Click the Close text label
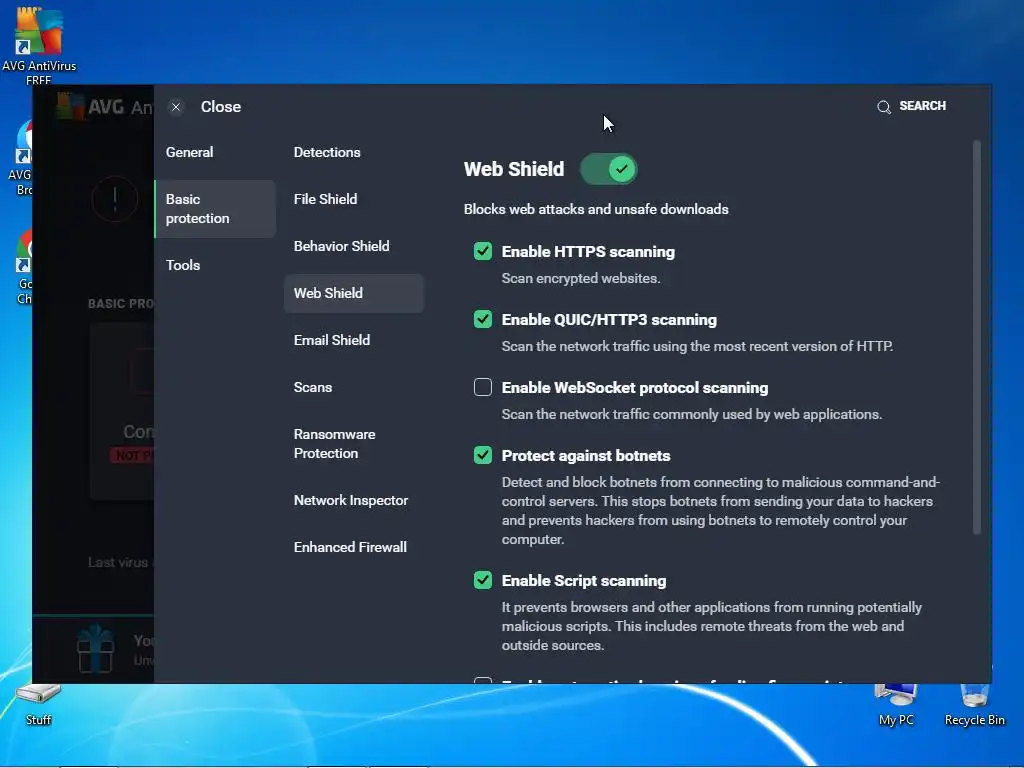The height and width of the screenshot is (768, 1024). [221, 106]
